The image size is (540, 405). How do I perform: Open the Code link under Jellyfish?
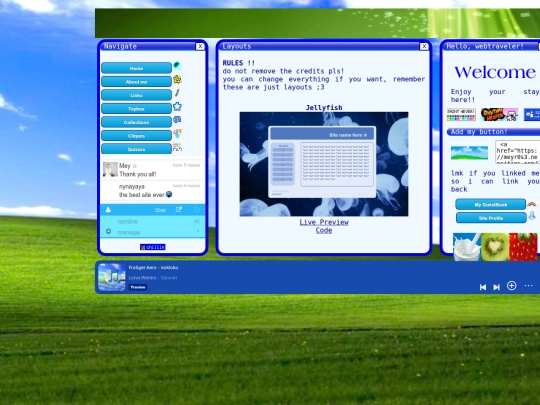click(x=324, y=230)
